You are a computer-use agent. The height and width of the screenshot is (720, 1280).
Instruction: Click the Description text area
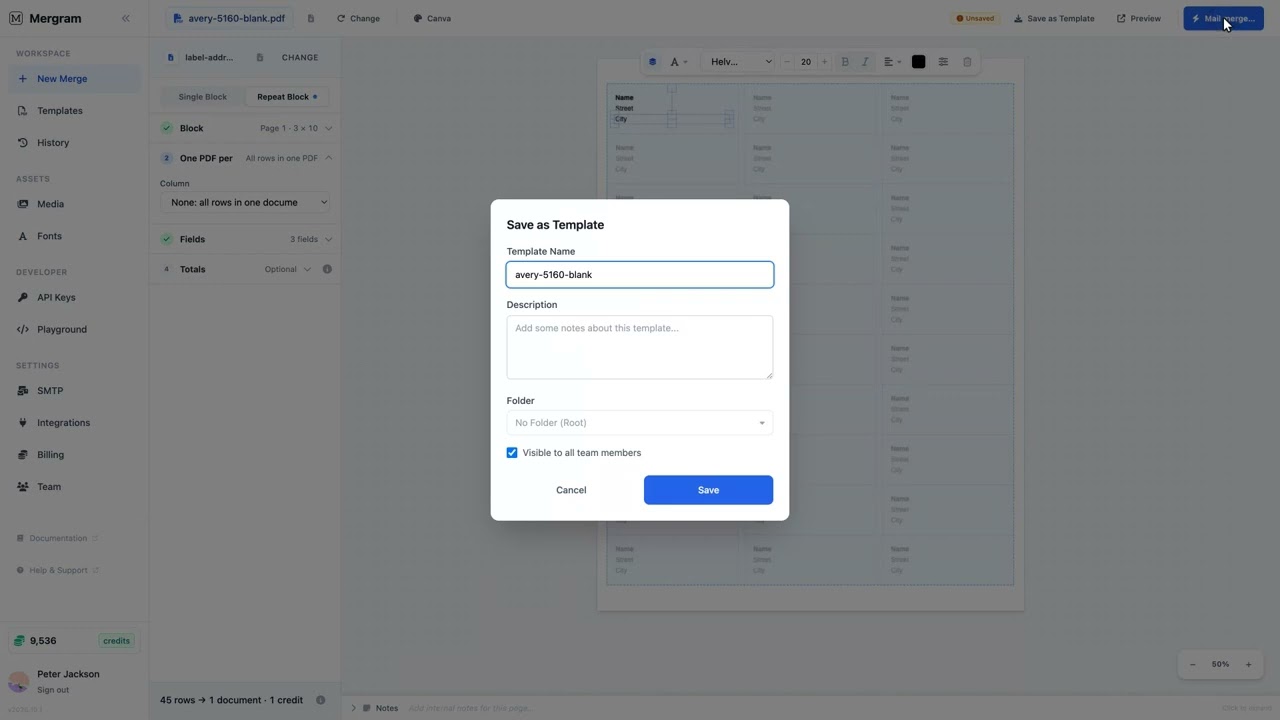[640, 347]
